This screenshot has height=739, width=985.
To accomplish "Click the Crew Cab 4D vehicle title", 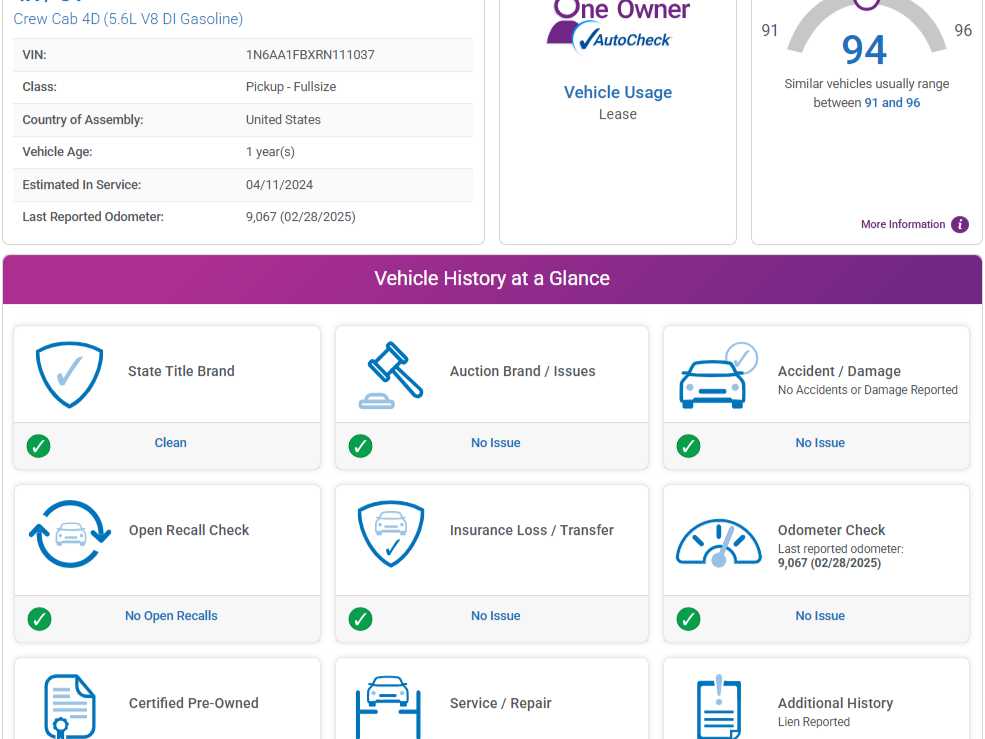I will (x=128, y=19).
